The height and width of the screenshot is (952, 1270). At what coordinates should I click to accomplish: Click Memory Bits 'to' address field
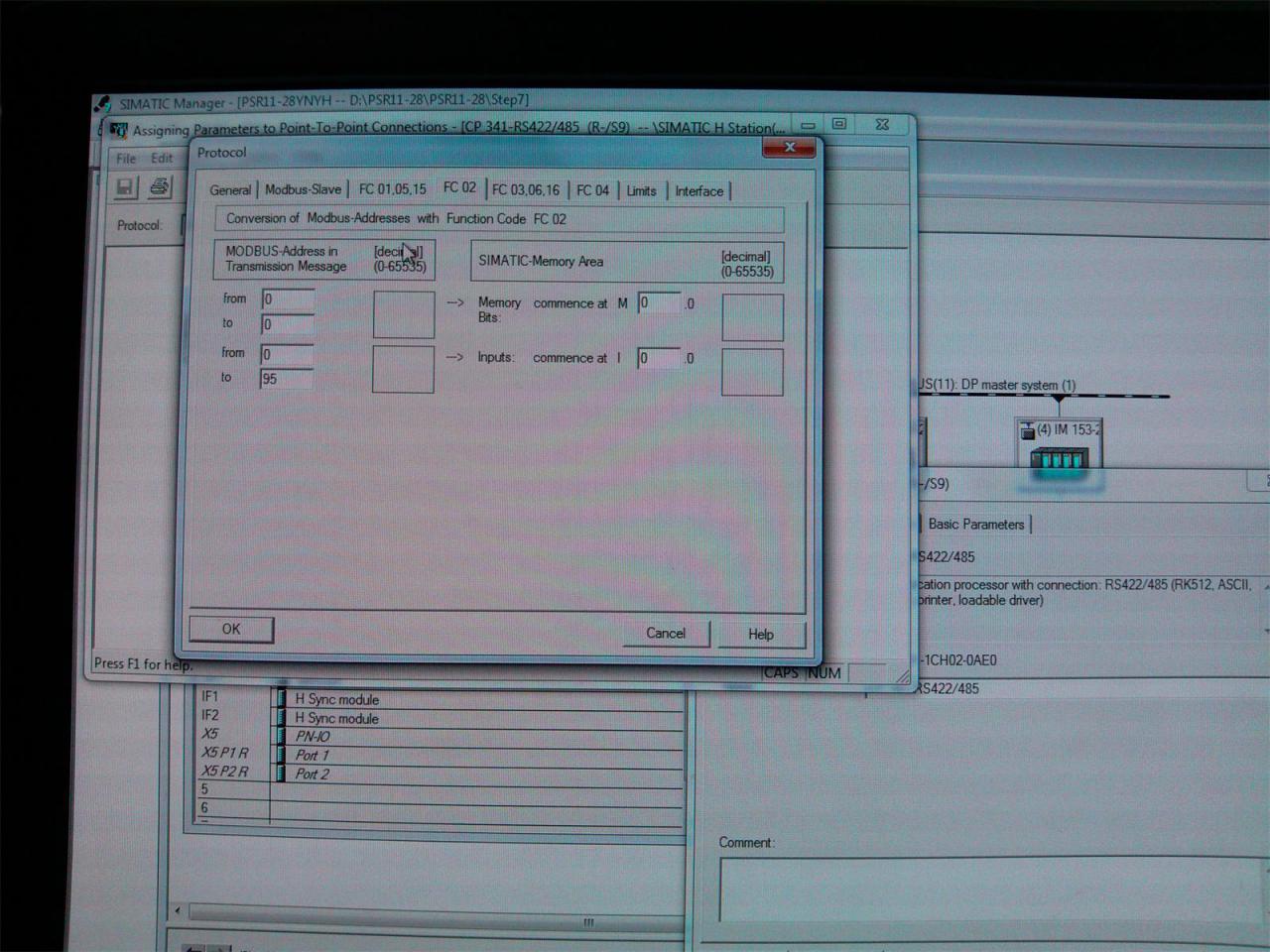coord(288,324)
